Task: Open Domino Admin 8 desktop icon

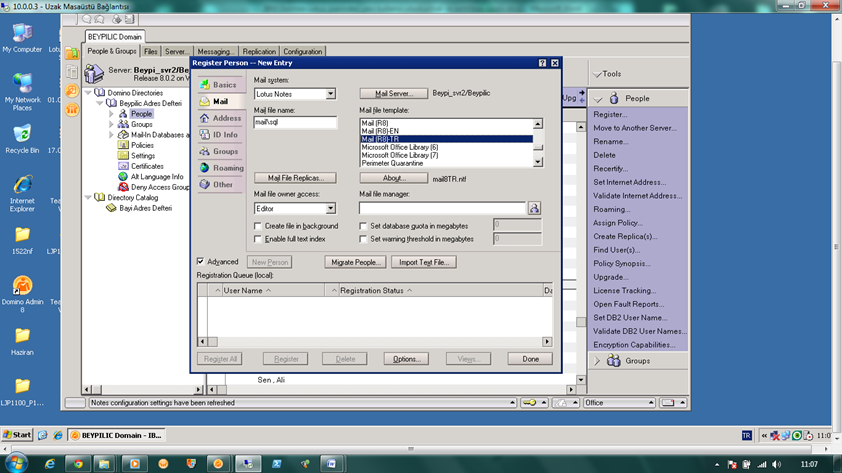Action: click(x=22, y=294)
